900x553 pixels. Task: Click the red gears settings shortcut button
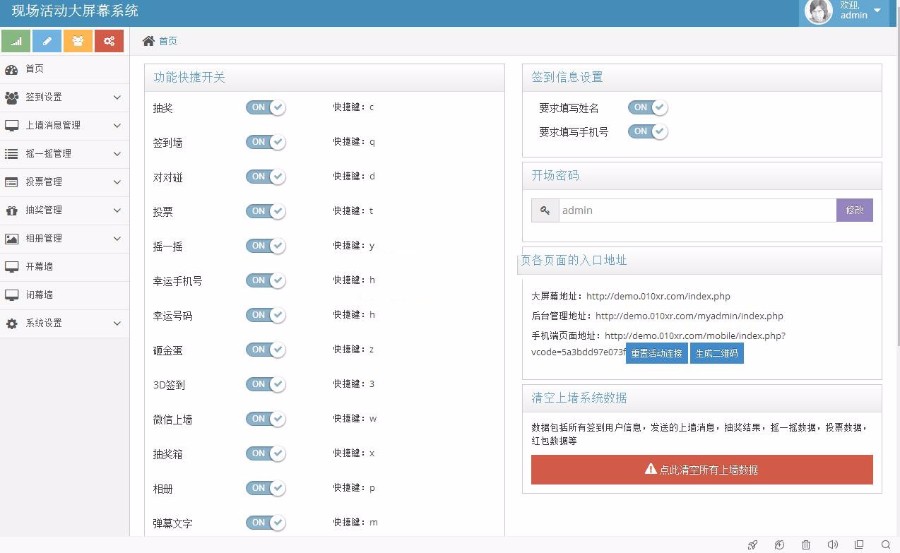[109, 41]
